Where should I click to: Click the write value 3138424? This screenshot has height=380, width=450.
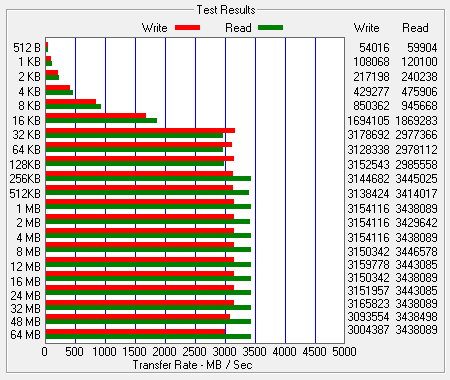tap(368, 193)
